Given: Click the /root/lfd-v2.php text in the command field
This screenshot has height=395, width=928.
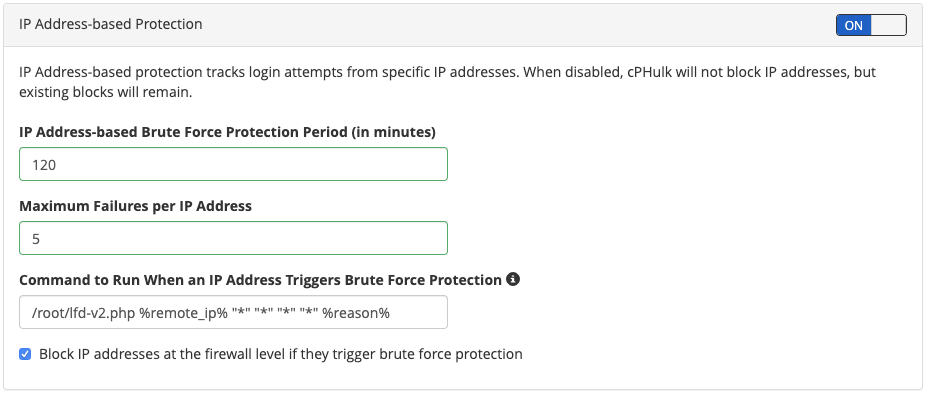Looking at the screenshot, I should tap(84, 313).
